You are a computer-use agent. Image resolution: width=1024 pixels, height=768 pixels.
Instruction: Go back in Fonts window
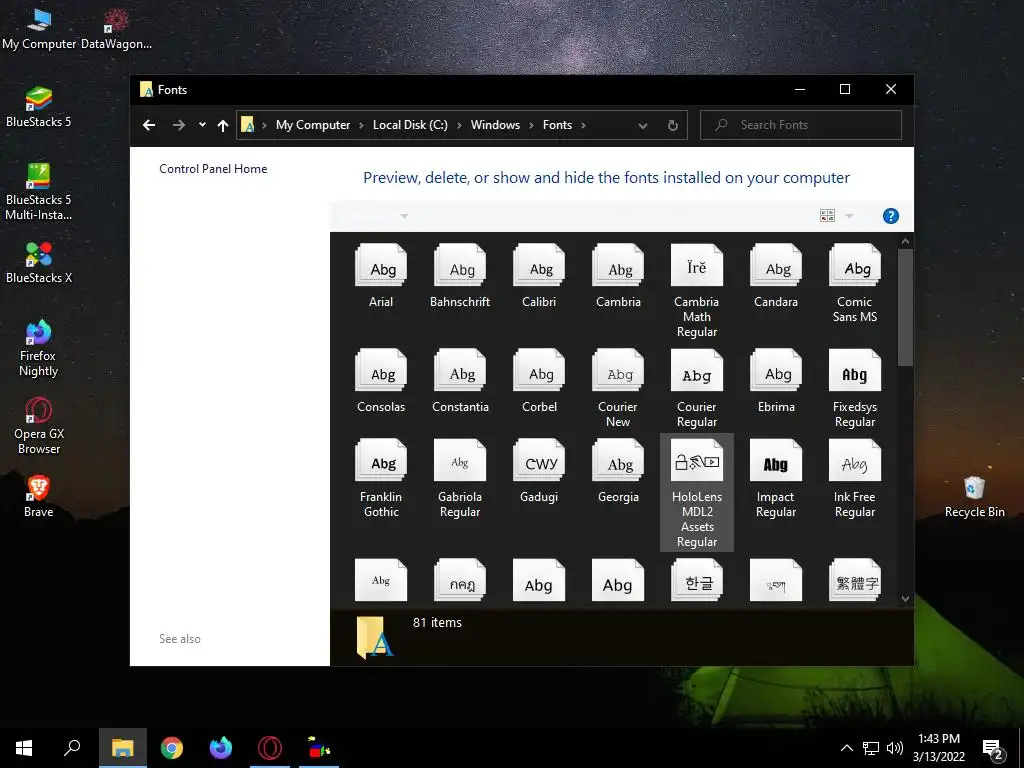pos(149,125)
